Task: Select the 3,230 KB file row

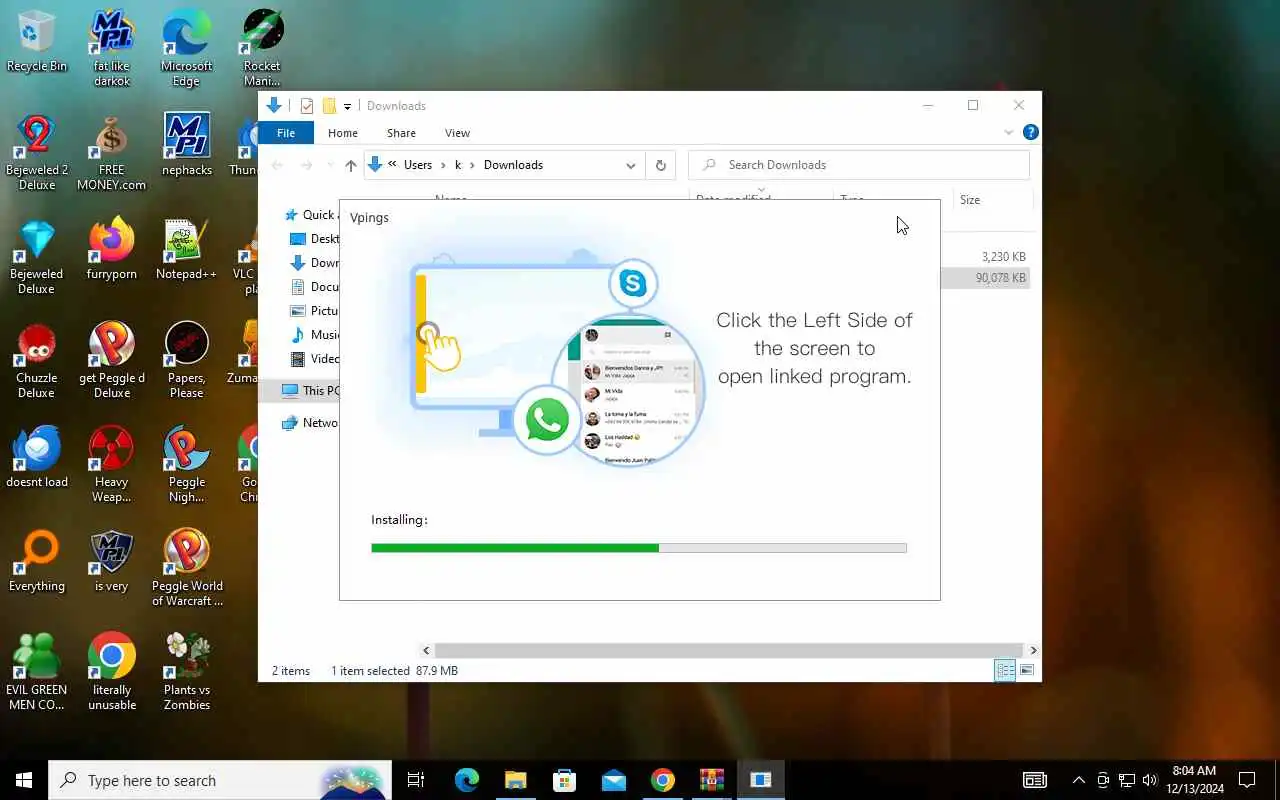Action: click(x=985, y=257)
